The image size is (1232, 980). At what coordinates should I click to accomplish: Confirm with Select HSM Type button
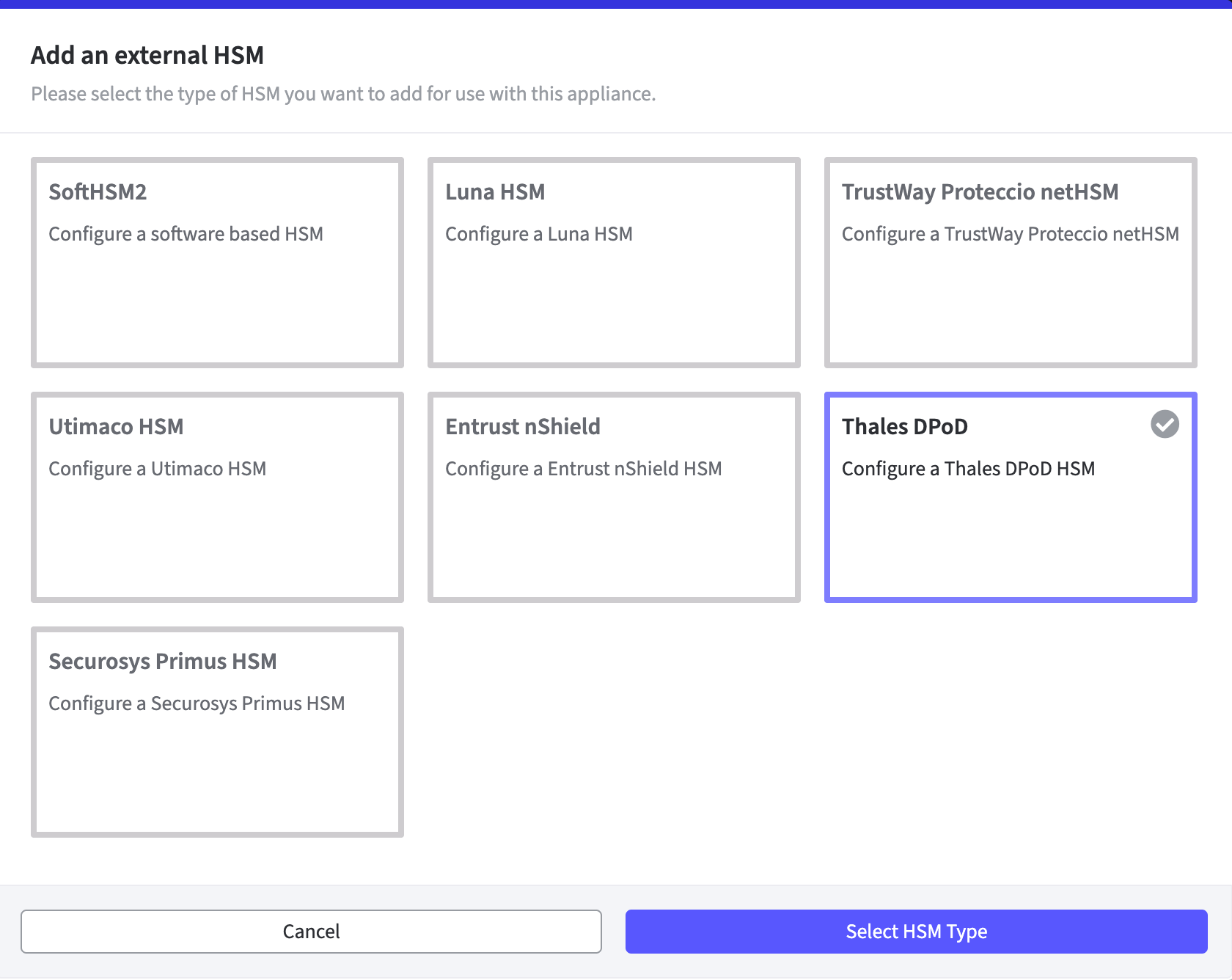tap(916, 932)
